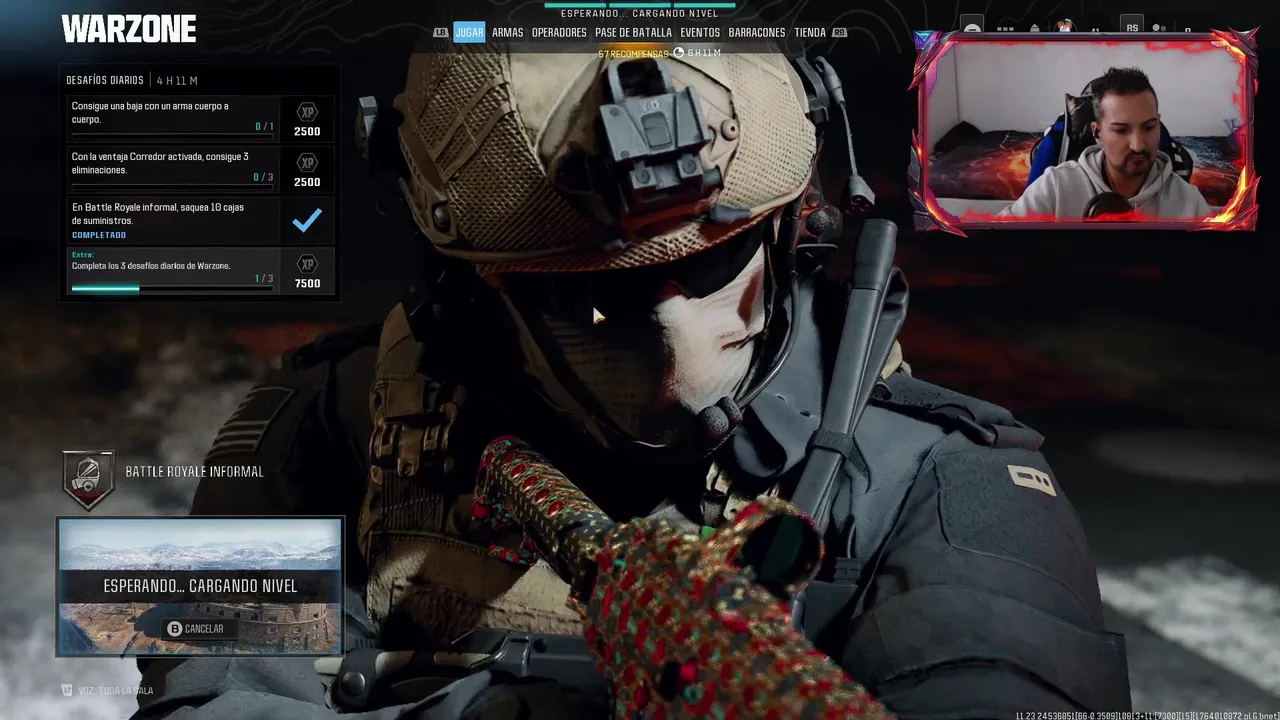Select the Extra daily challenges bonus row
Screen dimensions: 1280x720
200,271
